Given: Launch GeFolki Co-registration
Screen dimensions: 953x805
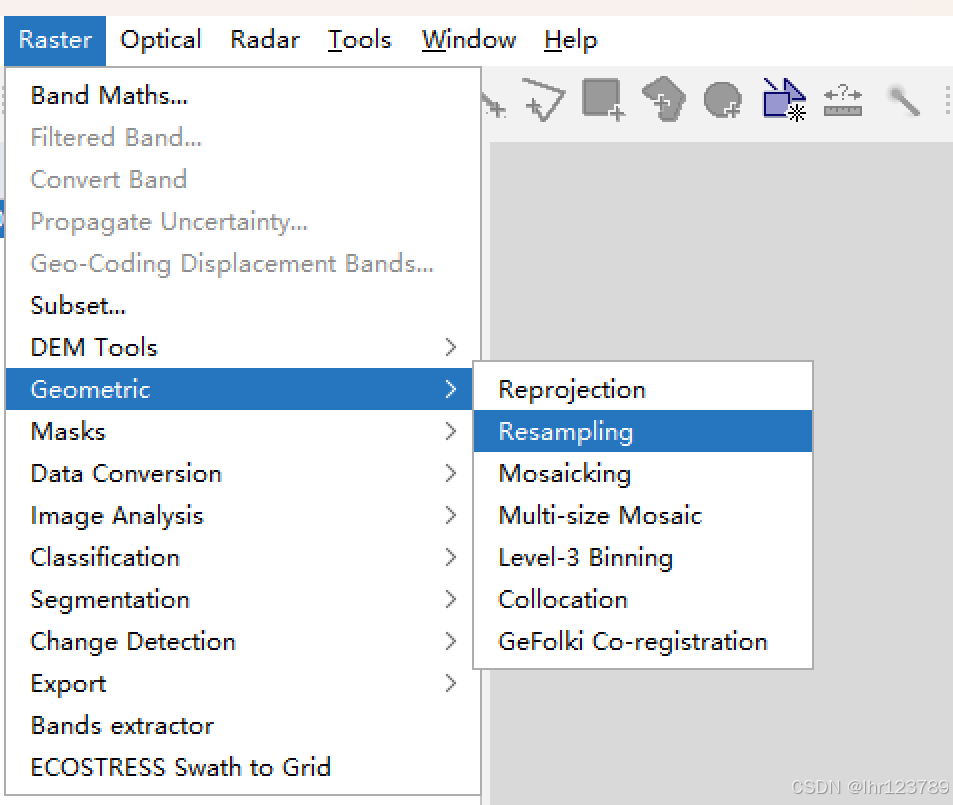Looking at the screenshot, I should coord(643,641).
